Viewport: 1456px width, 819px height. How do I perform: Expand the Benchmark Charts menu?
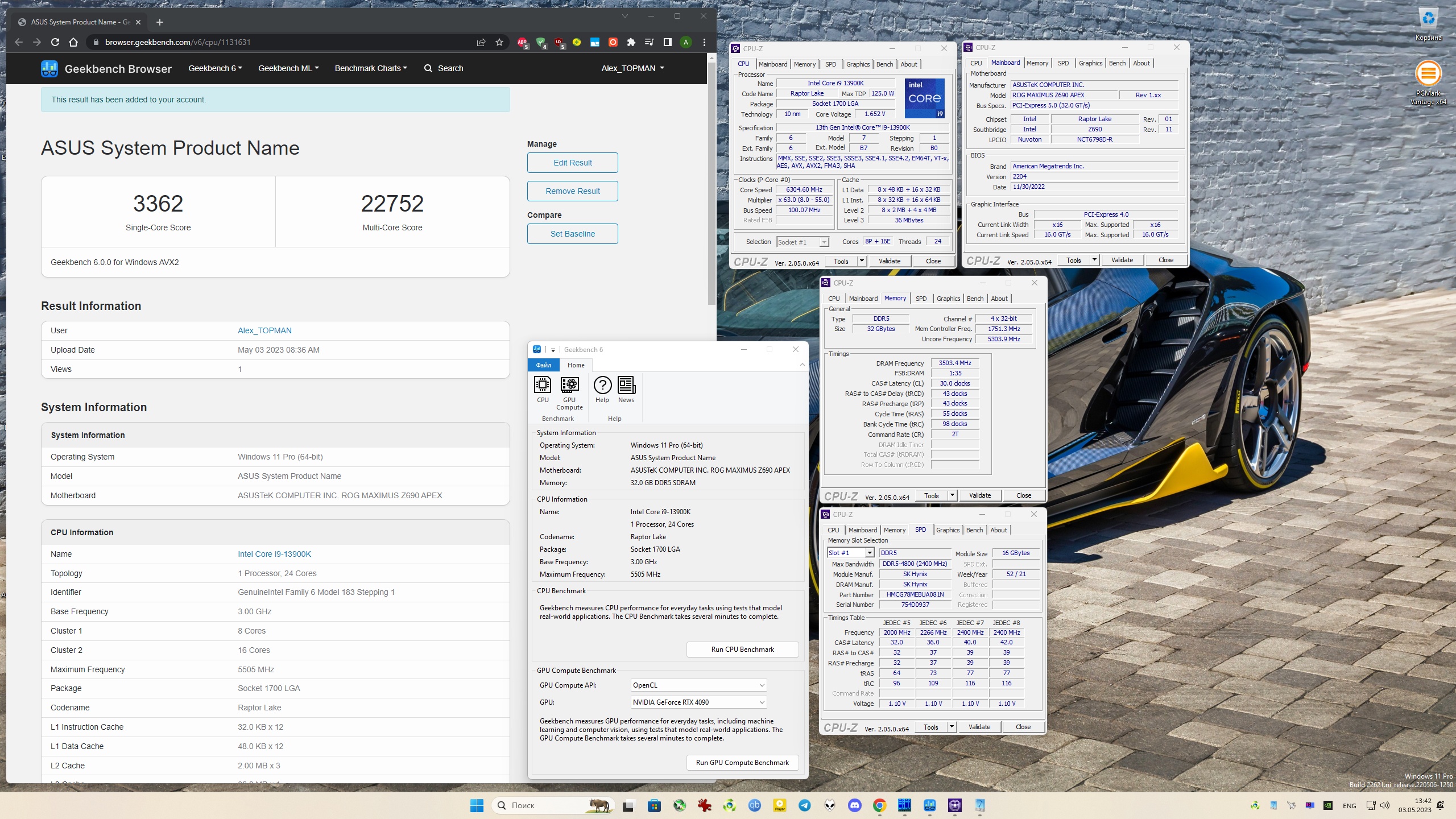tap(371, 68)
